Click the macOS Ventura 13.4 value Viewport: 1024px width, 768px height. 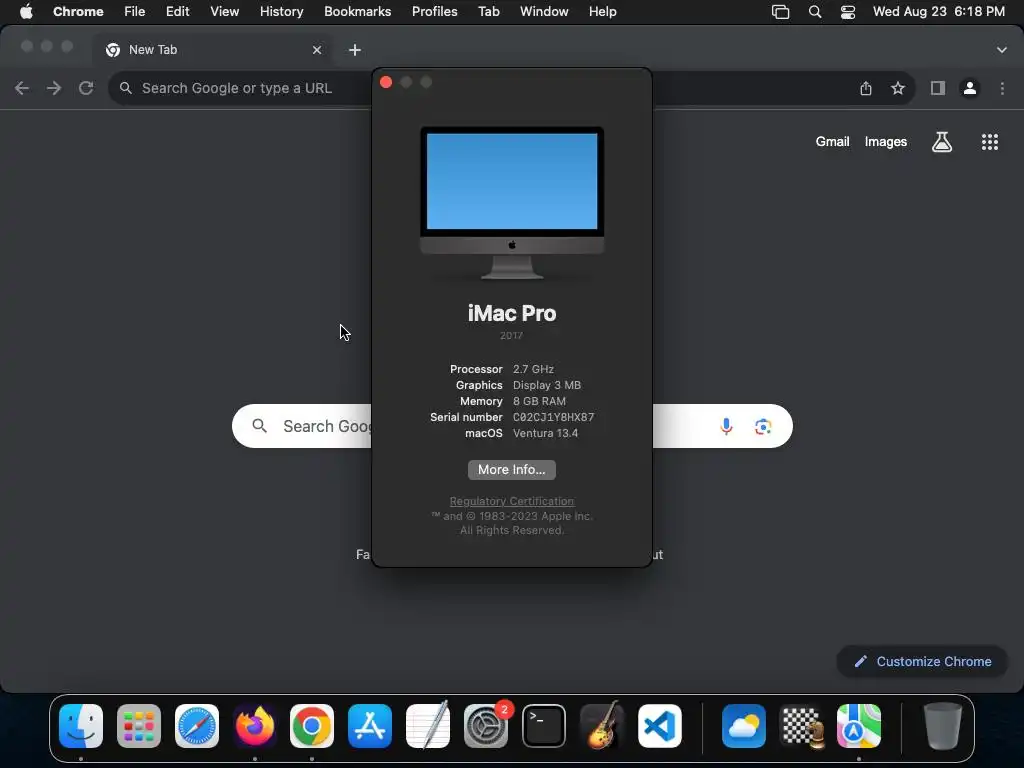[x=545, y=433]
